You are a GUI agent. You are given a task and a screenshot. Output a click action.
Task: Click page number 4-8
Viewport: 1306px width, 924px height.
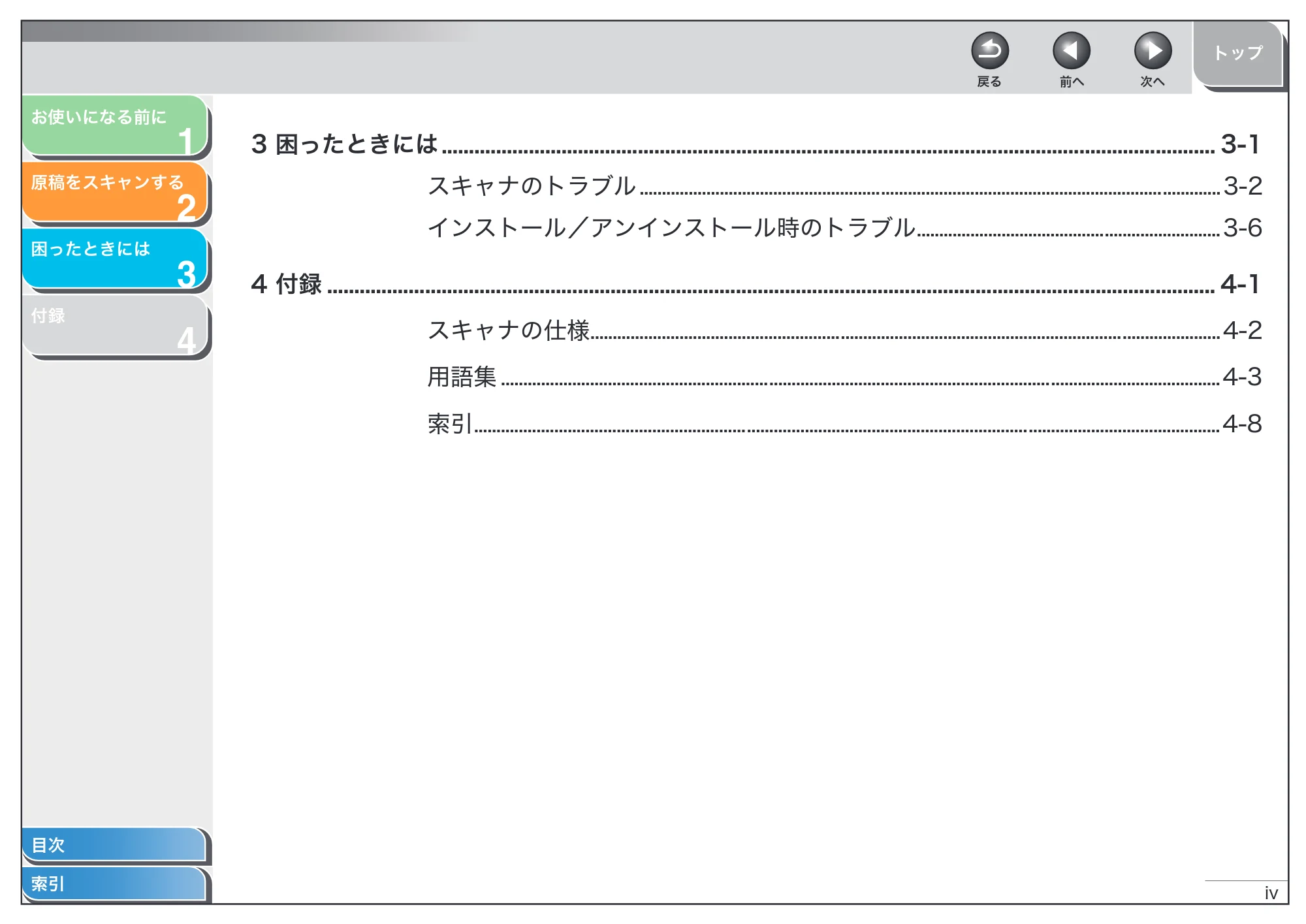[x=1242, y=424]
